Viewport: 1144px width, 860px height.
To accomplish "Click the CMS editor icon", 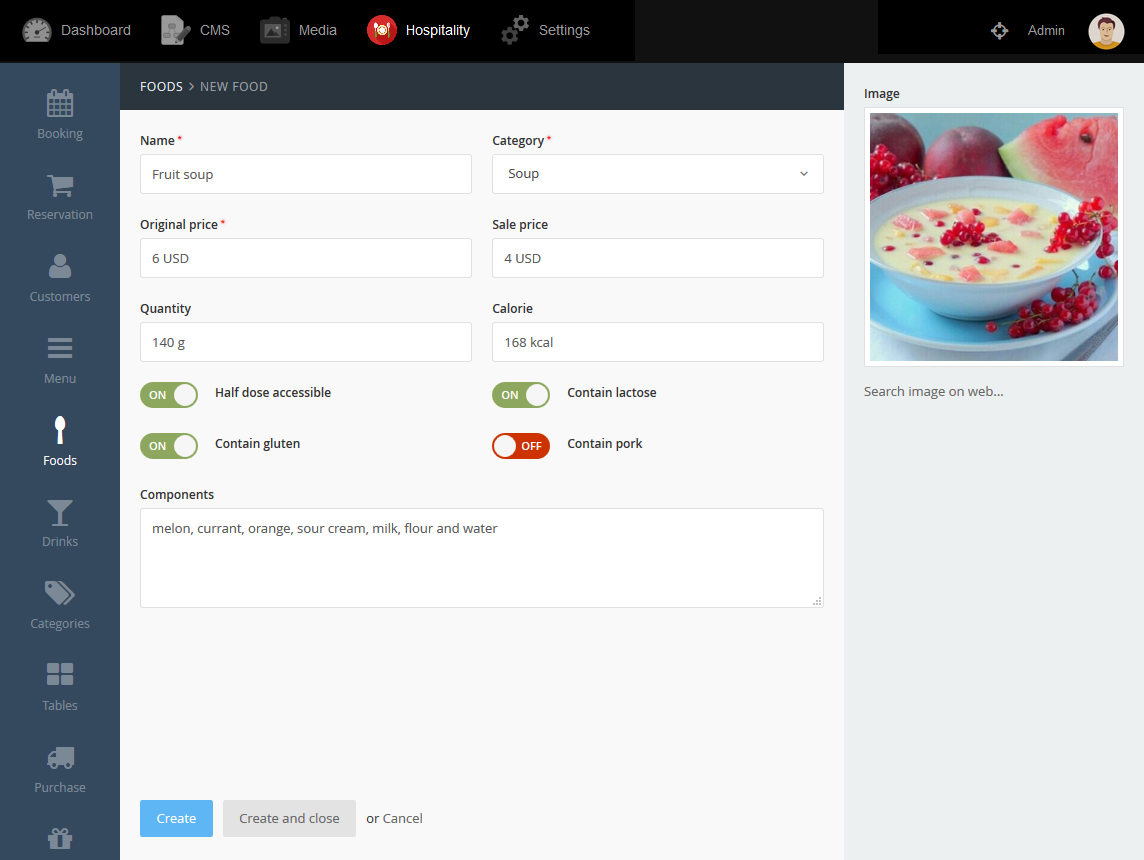I will click(175, 30).
